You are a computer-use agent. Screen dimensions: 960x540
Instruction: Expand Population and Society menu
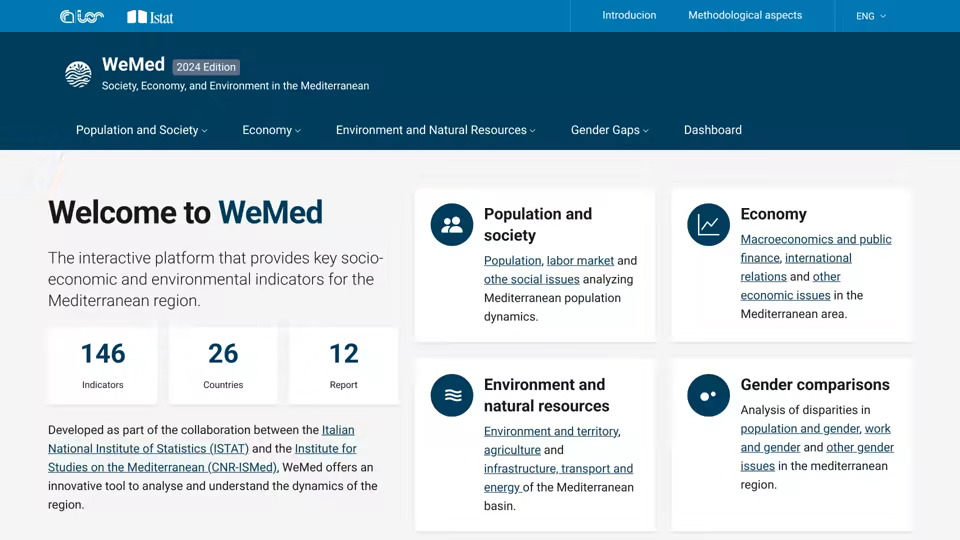pyautogui.click(x=141, y=130)
